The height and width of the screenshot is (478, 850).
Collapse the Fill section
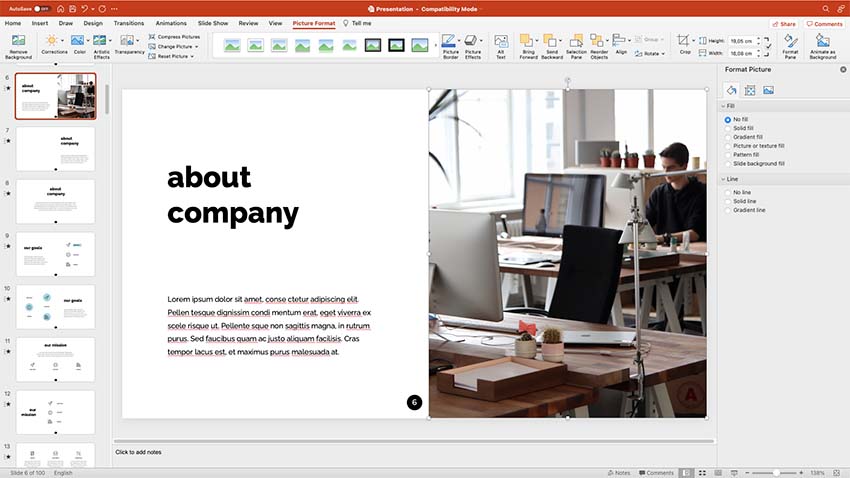tap(723, 105)
